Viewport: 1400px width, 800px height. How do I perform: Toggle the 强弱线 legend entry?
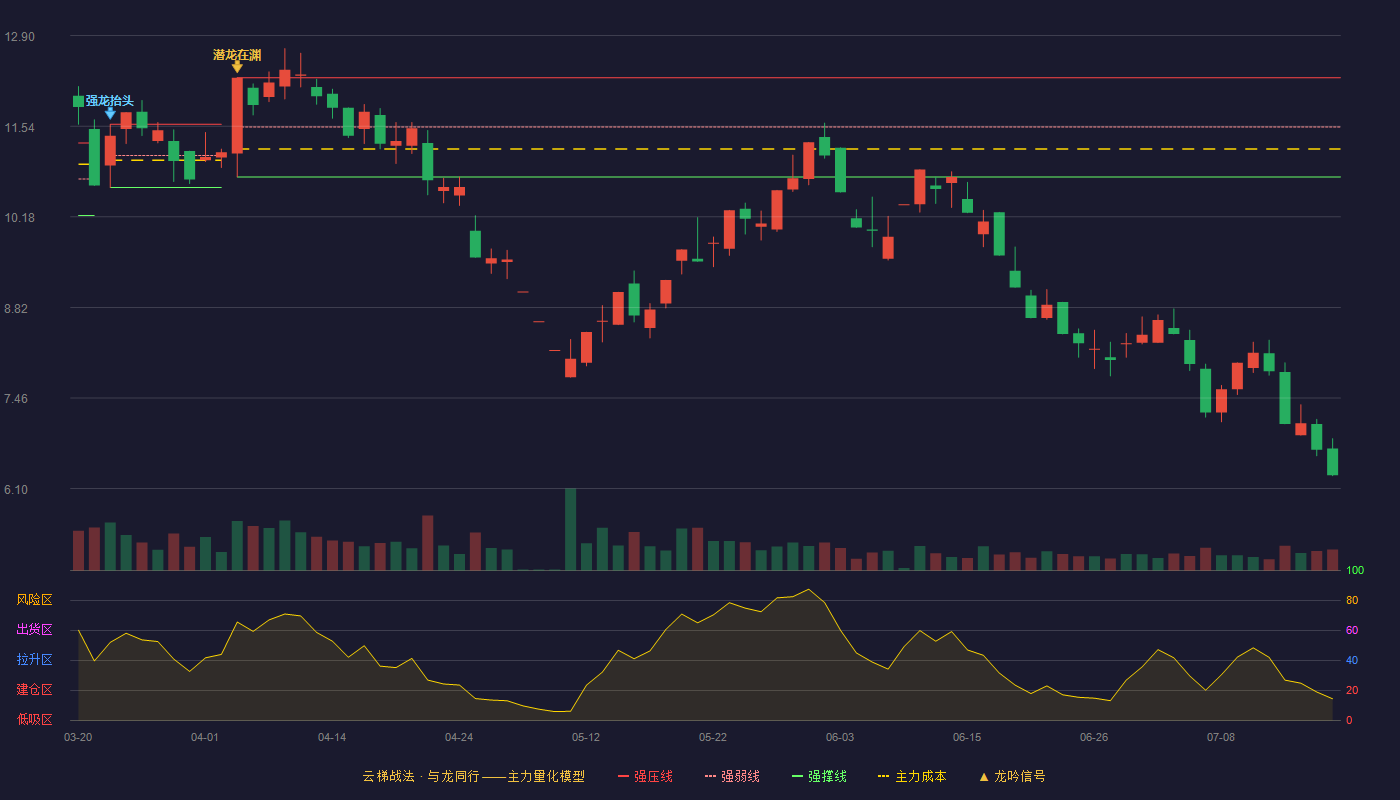[x=732, y=776]
